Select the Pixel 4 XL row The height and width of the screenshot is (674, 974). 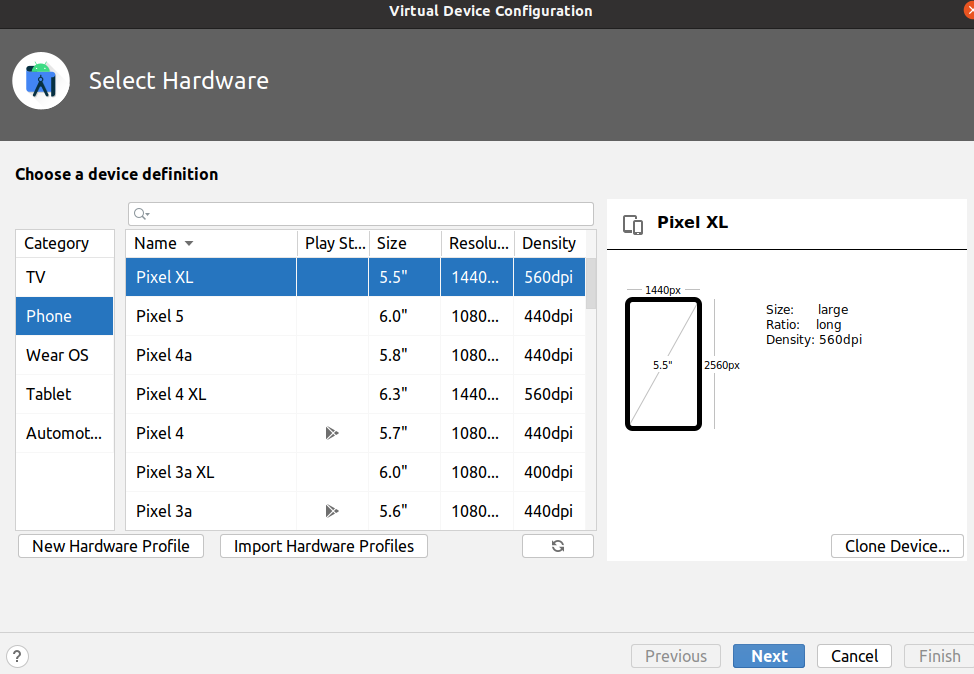click(x=355, y=394)
